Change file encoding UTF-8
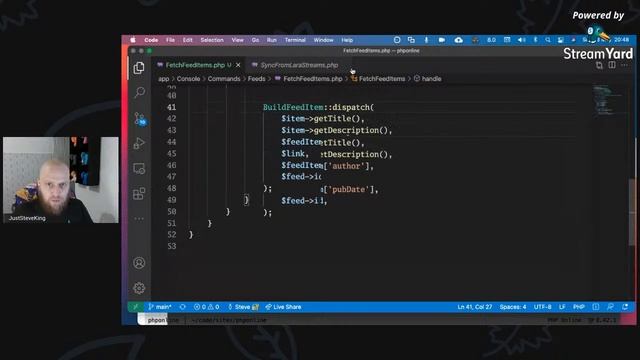This screenshot has width=640, height=360. 542,307
